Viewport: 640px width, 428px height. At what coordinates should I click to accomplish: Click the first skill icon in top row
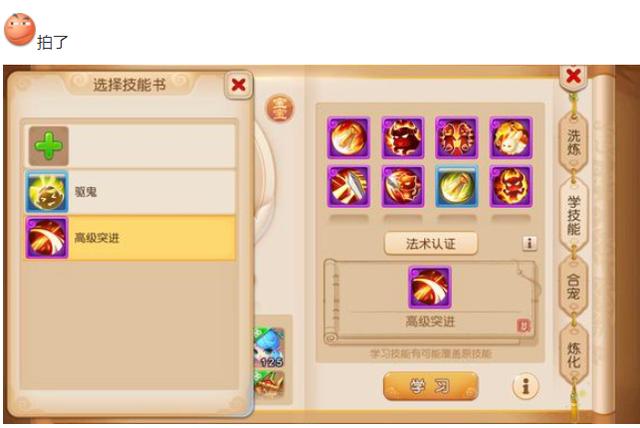pyautogui.click(x=349, y=137)
